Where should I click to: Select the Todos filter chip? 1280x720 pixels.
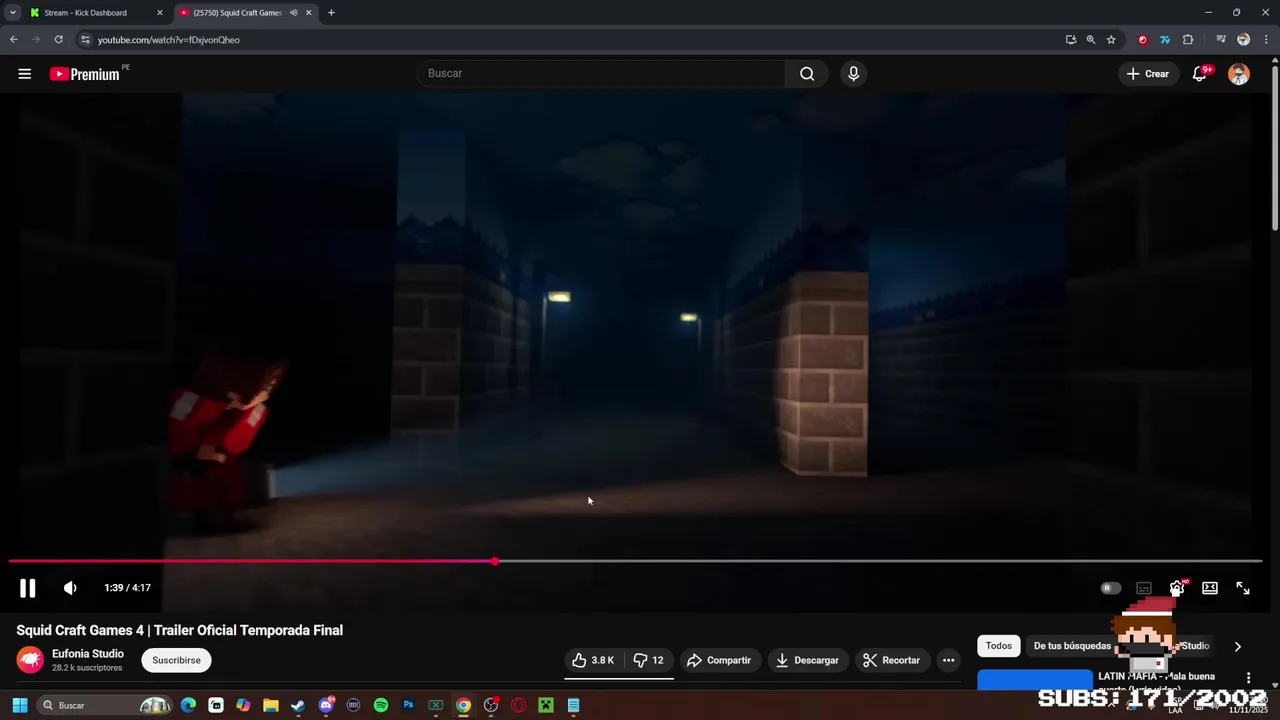[999, 646]
